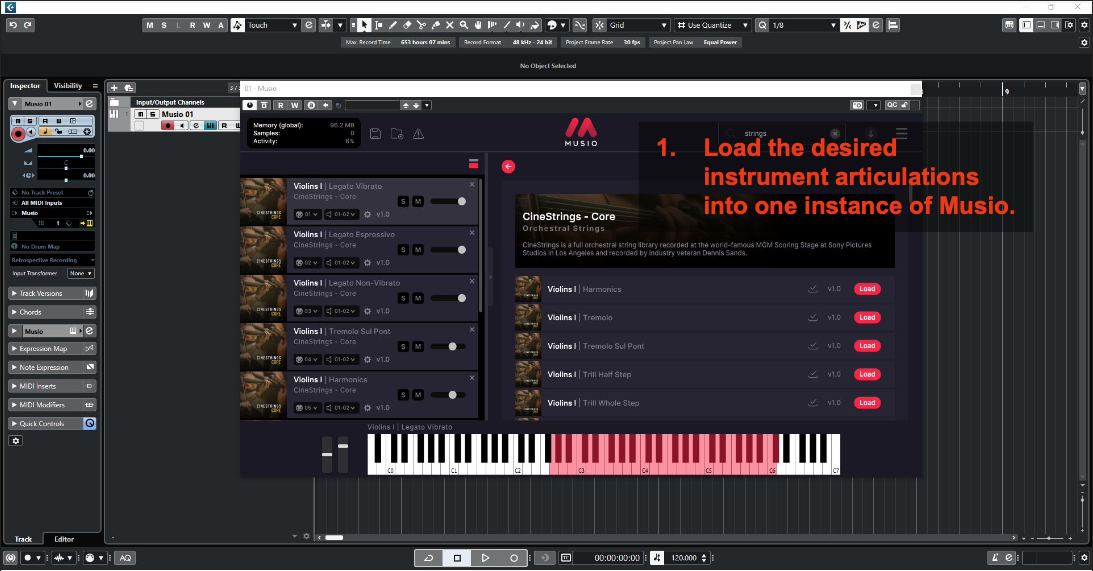Switch to the Track tab at bottom
The height and width of the screenshot is (571, 1093).
[24, 539]
